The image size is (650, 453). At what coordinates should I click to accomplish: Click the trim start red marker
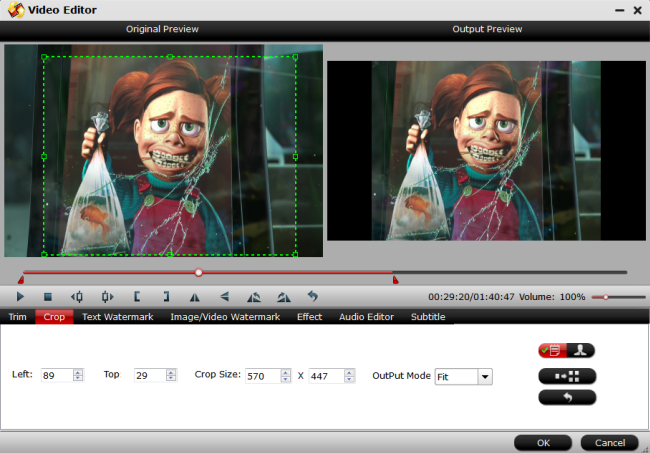(x=21, y=280)
